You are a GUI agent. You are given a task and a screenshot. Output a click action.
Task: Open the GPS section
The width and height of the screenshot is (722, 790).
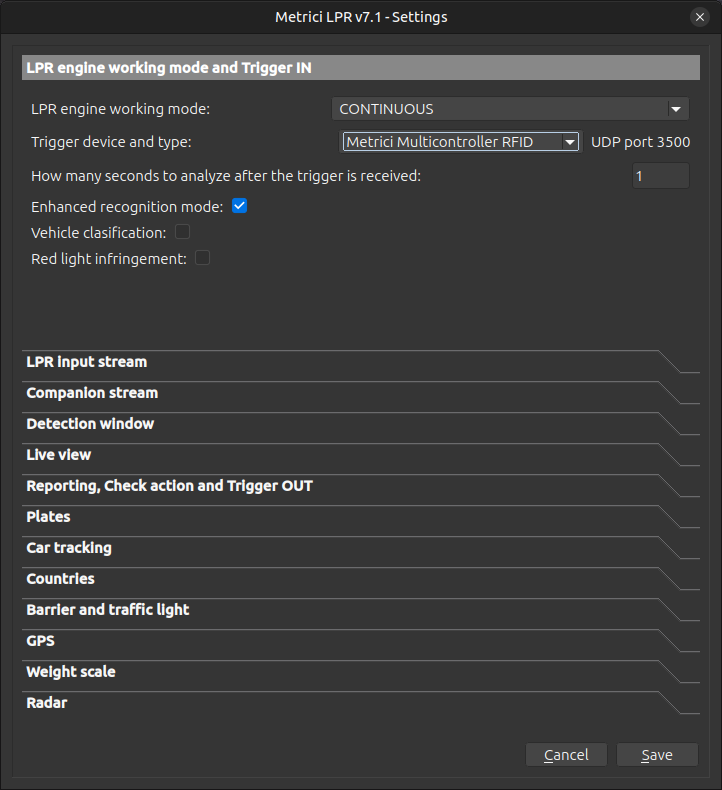pos(361,641)
